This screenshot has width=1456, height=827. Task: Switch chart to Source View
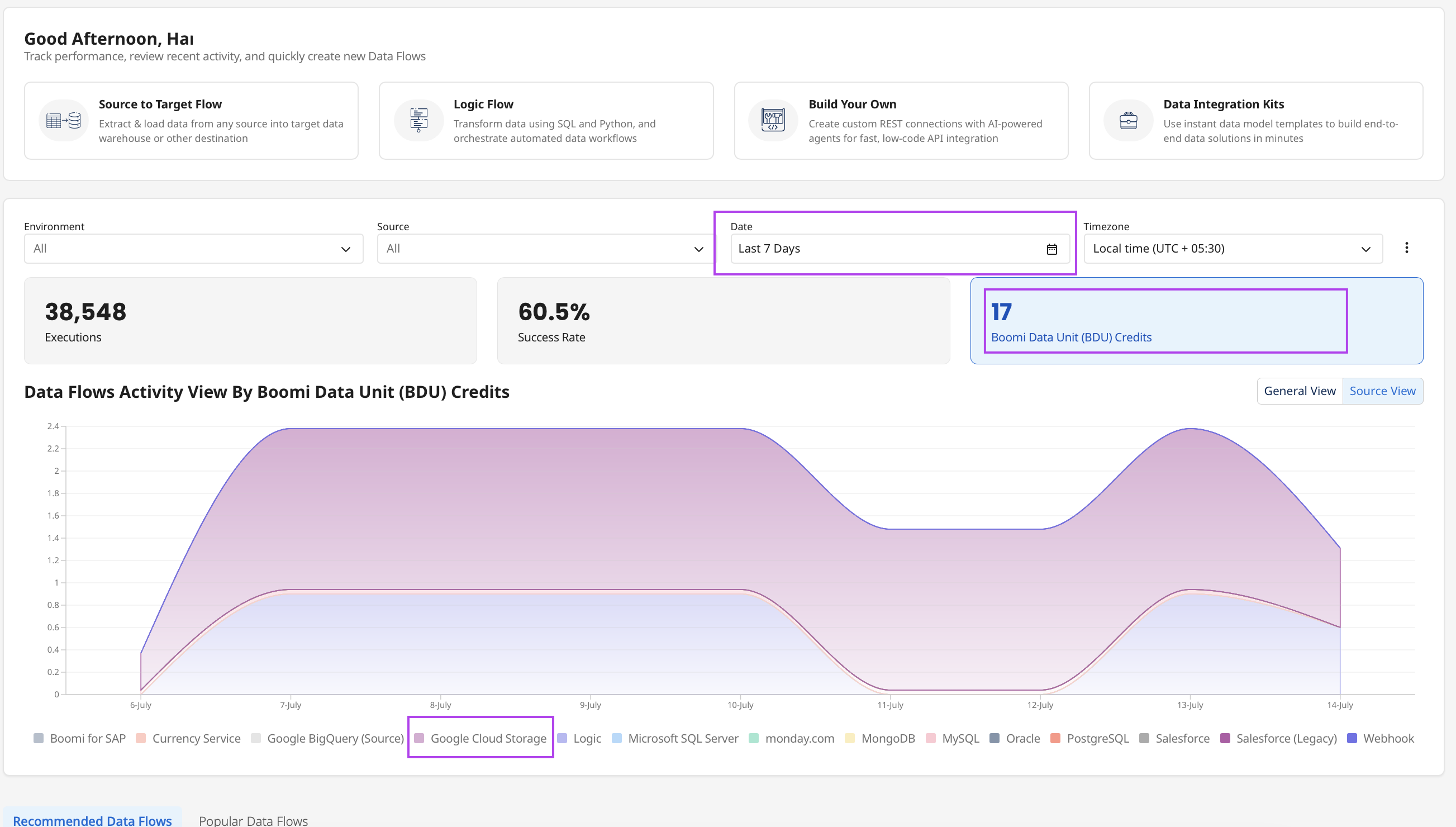coord(1382,391)
